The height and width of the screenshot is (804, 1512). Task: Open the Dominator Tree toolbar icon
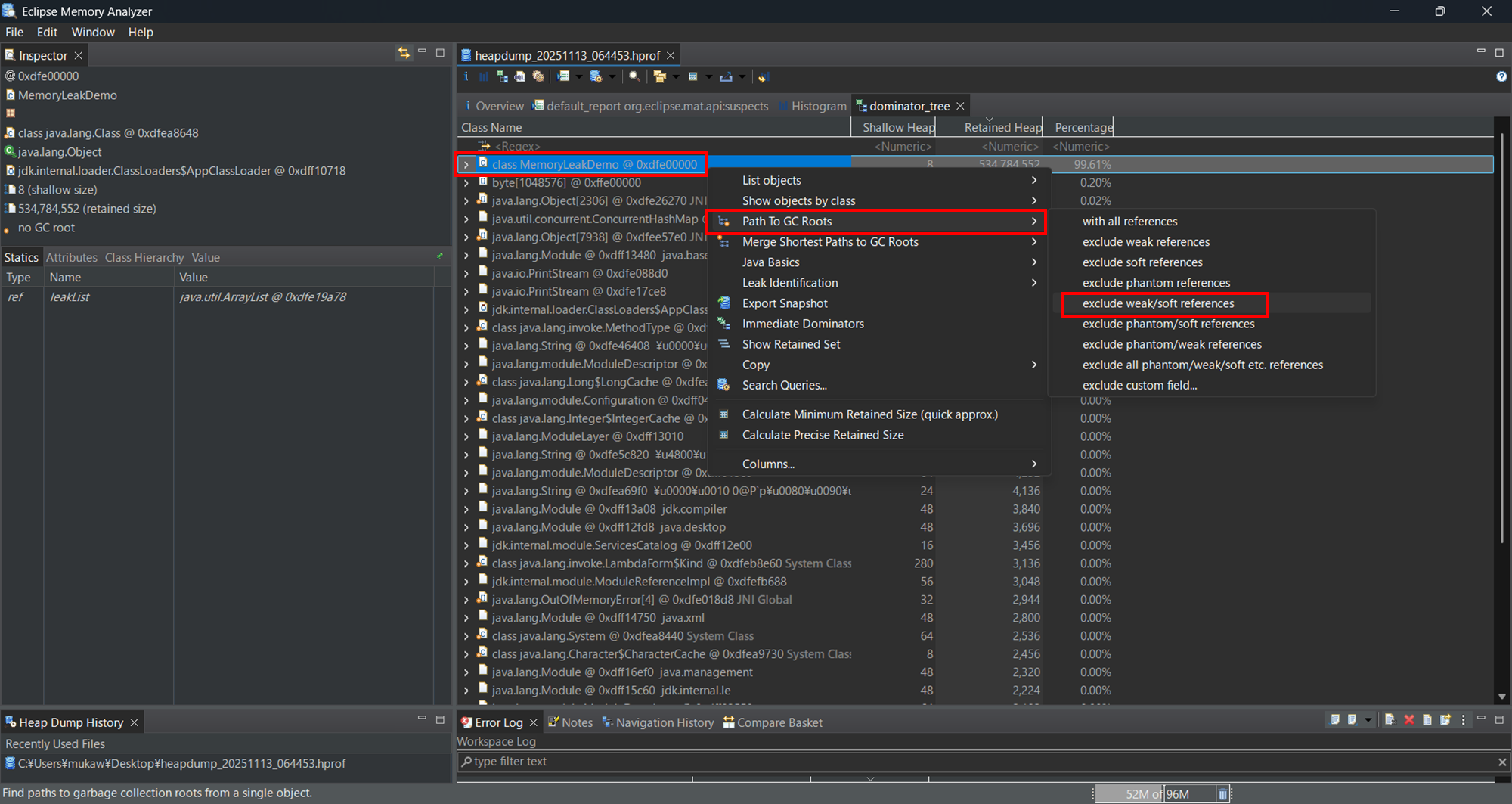(x=502, y=76)
